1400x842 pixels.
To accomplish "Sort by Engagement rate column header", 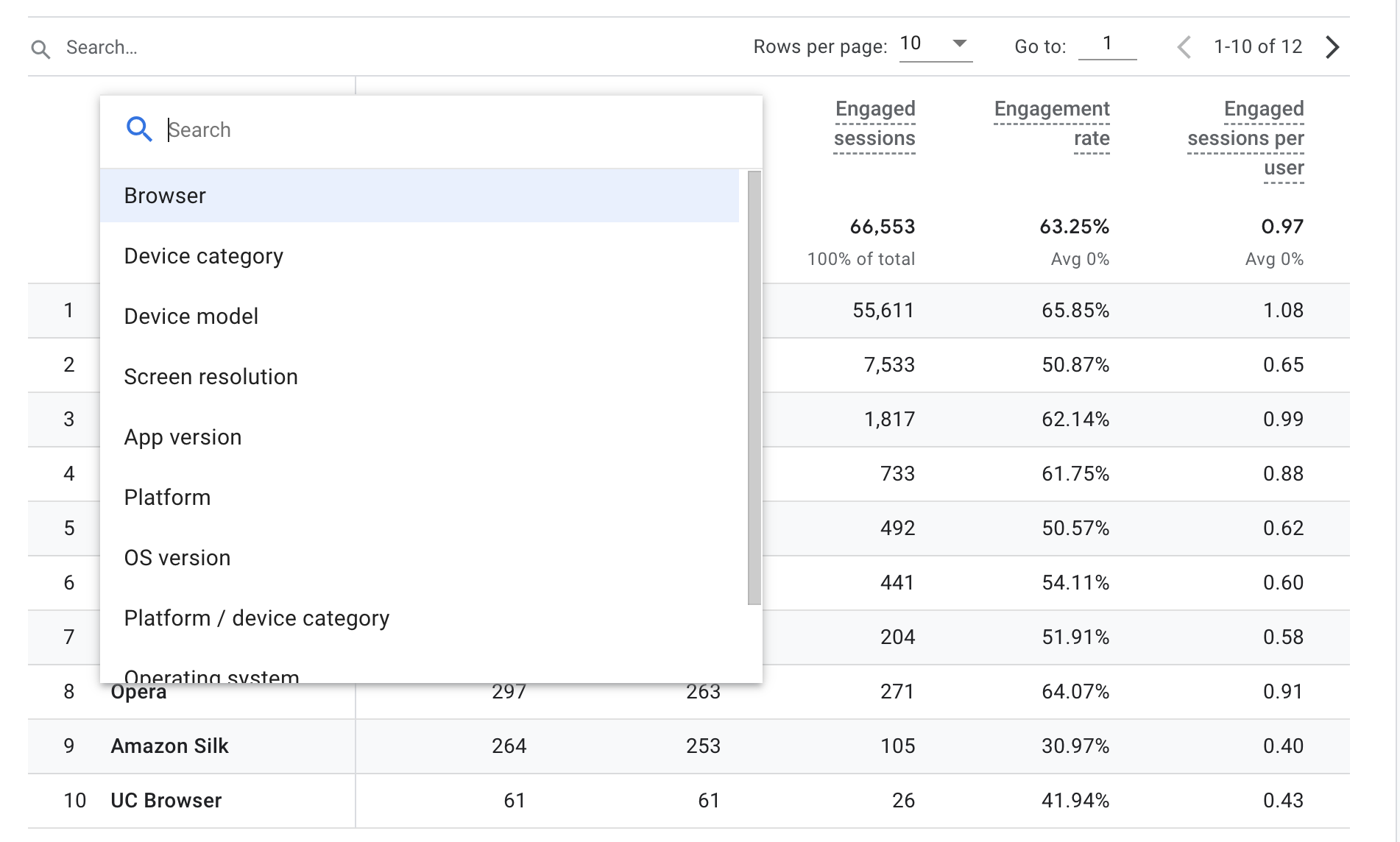I will 1052,124.
